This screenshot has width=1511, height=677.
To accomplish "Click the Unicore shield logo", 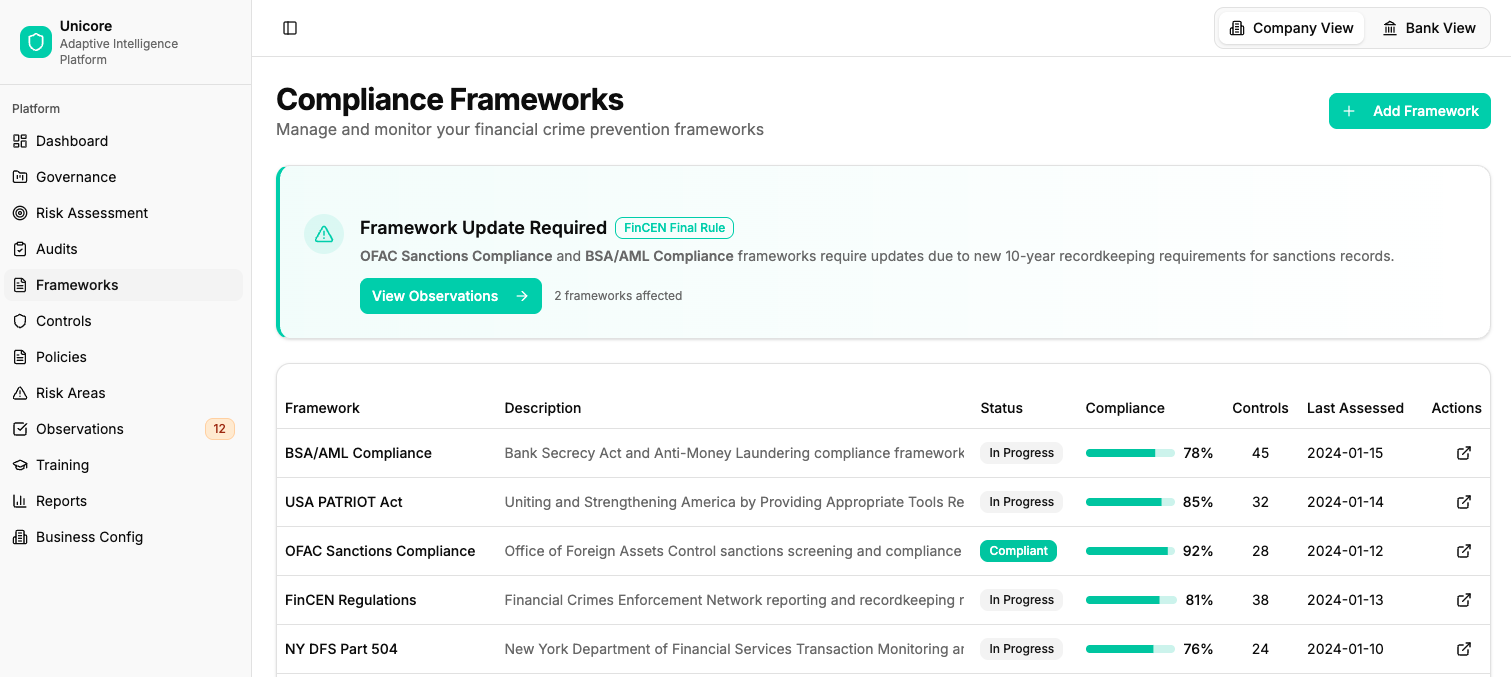I will (36, 42).
